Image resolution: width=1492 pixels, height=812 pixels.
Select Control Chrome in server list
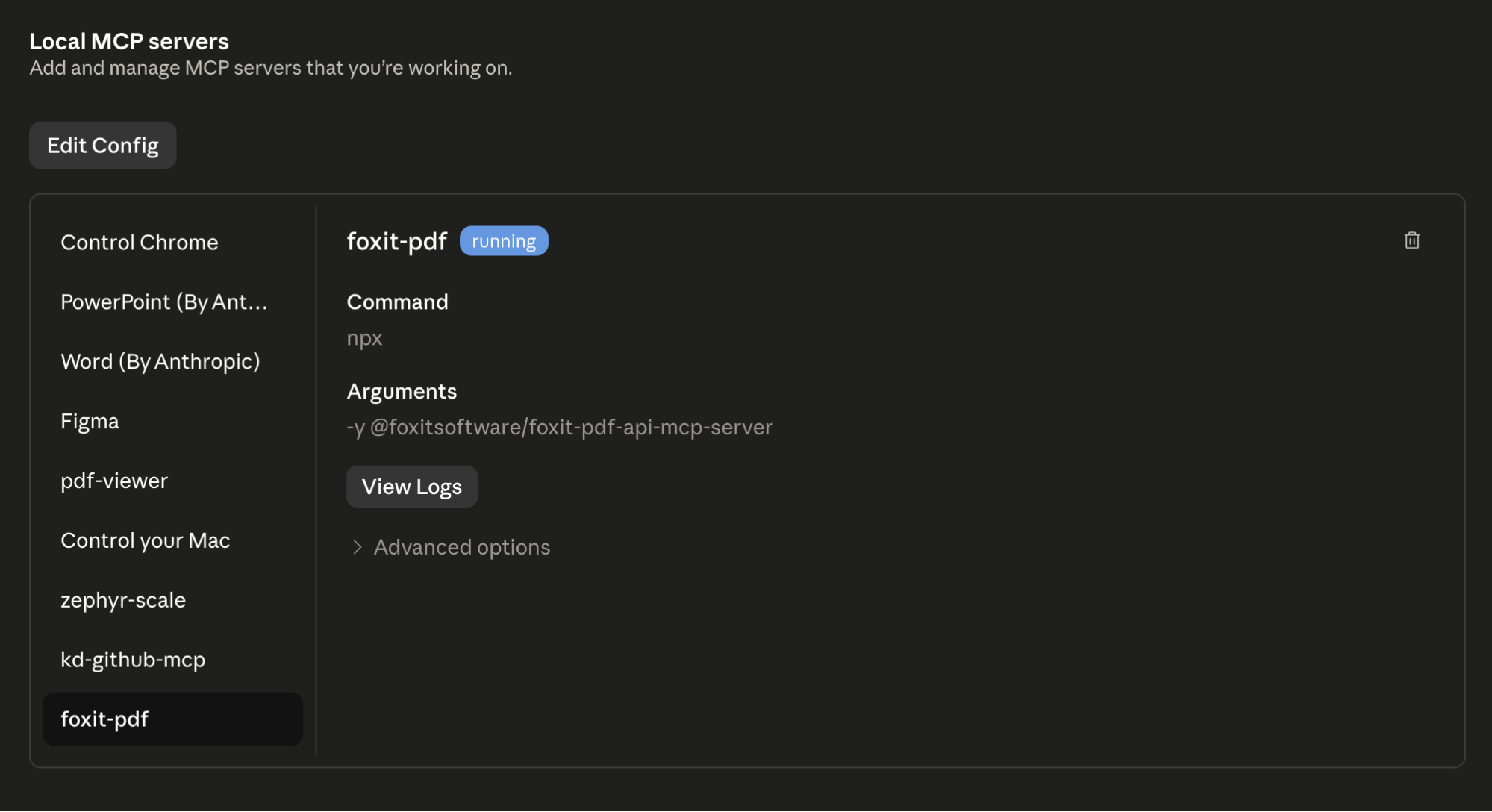172,242
